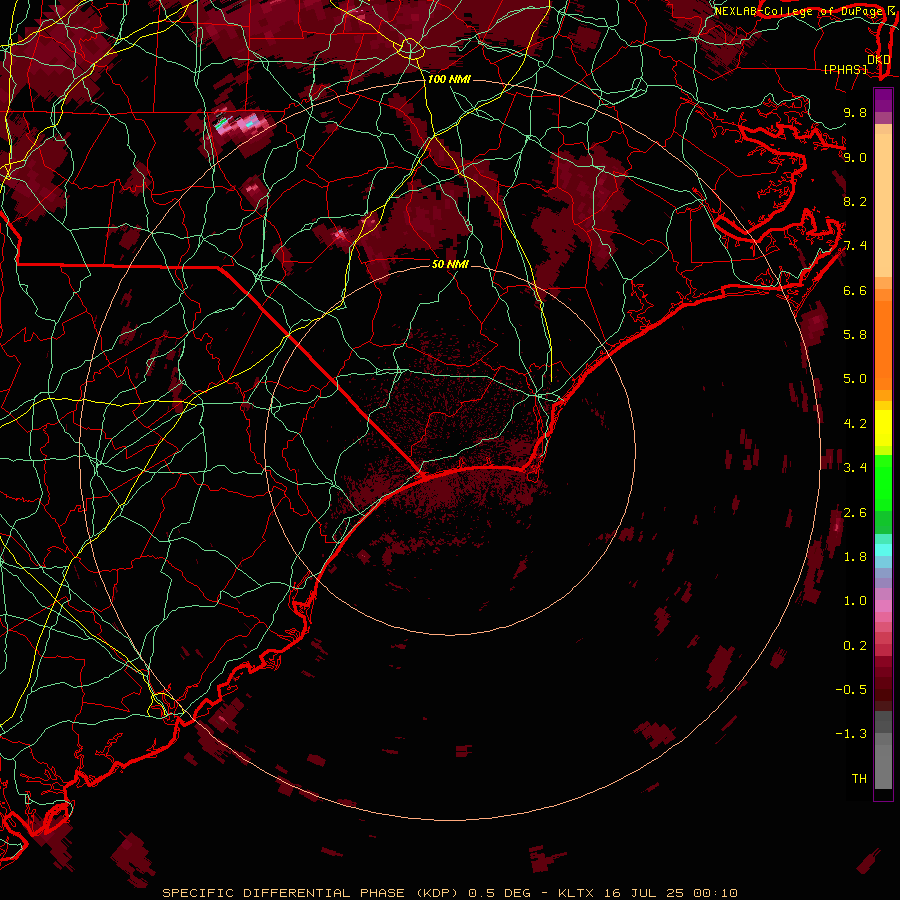Click the bright green band beside 3.4

point(883,482)
